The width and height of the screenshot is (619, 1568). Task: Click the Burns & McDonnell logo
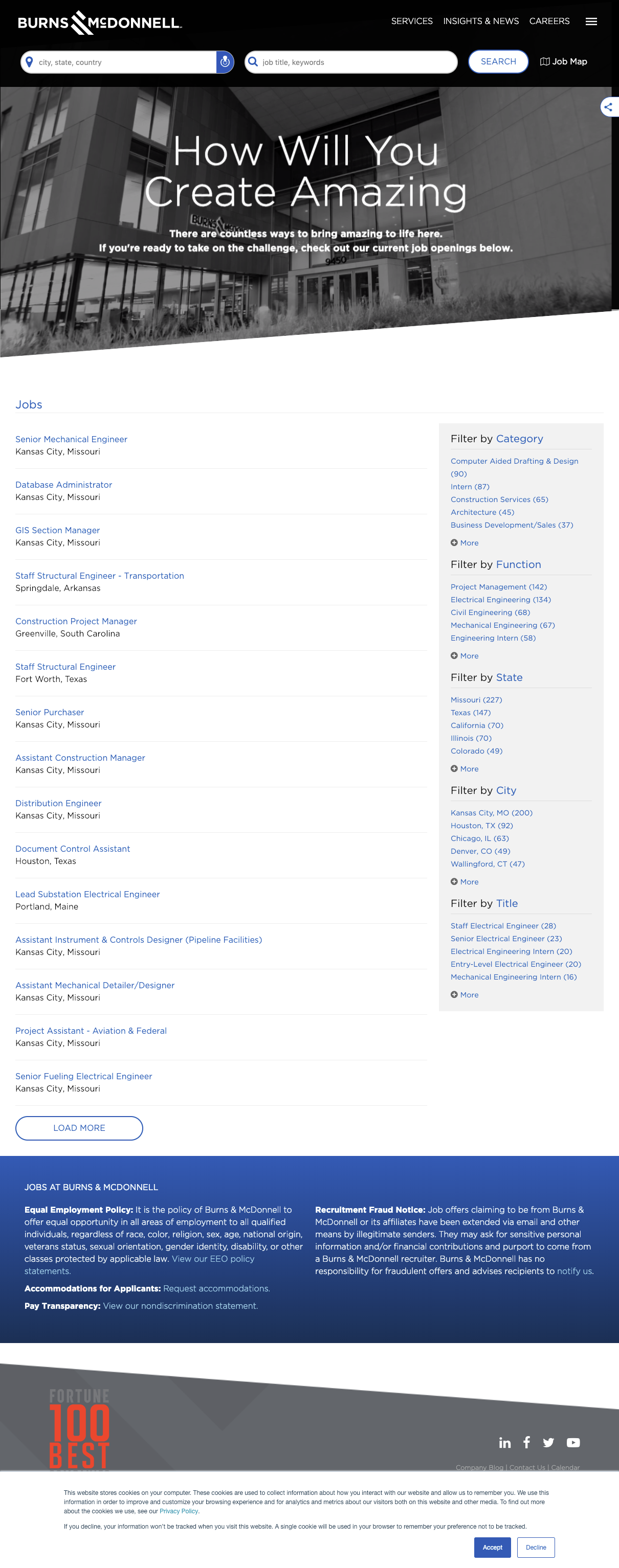point(100,22)
